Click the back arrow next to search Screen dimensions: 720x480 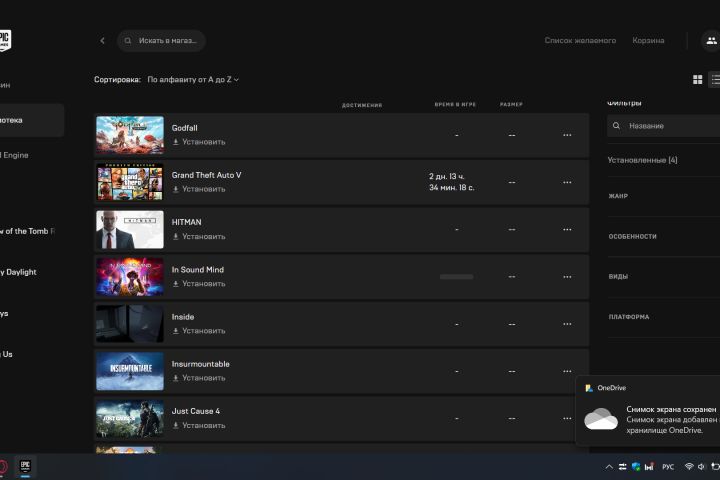102,41
